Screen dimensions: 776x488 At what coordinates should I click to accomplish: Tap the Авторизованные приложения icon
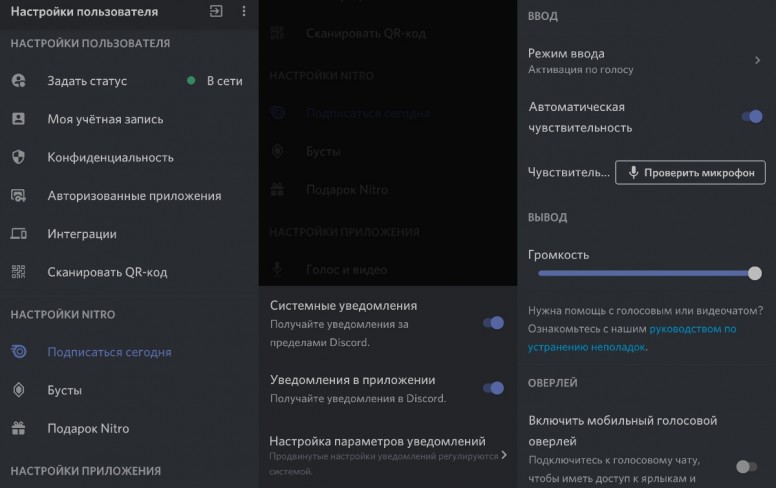[18, 195]
